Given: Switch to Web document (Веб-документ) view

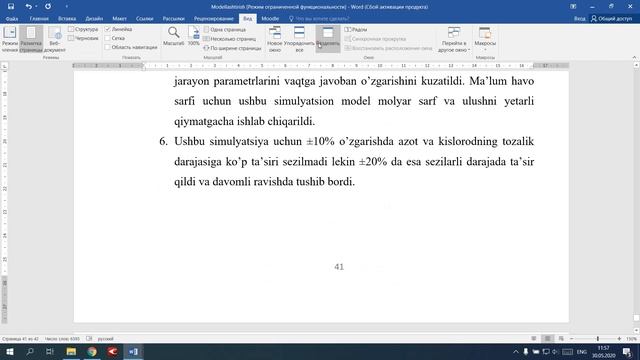Looking at the screenshot, I should pos(54,39).
